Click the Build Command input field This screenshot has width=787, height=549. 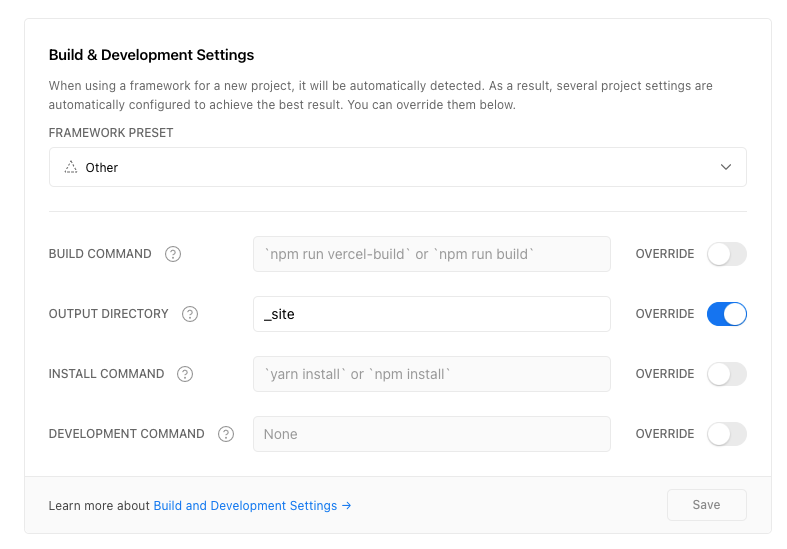[431, 254]
